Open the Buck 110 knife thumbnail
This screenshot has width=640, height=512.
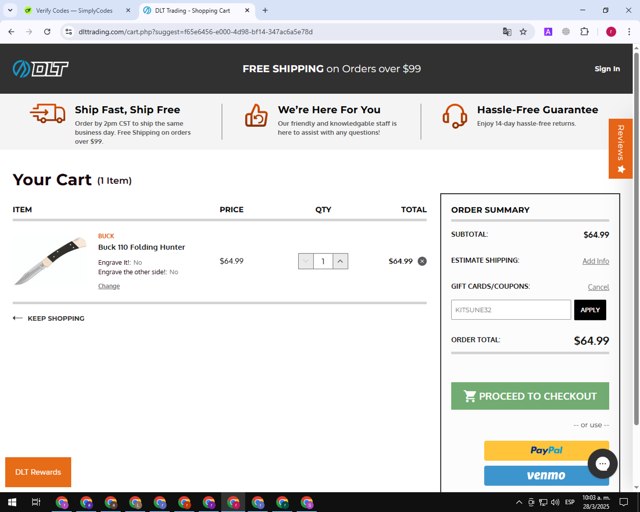click(51, 261)
